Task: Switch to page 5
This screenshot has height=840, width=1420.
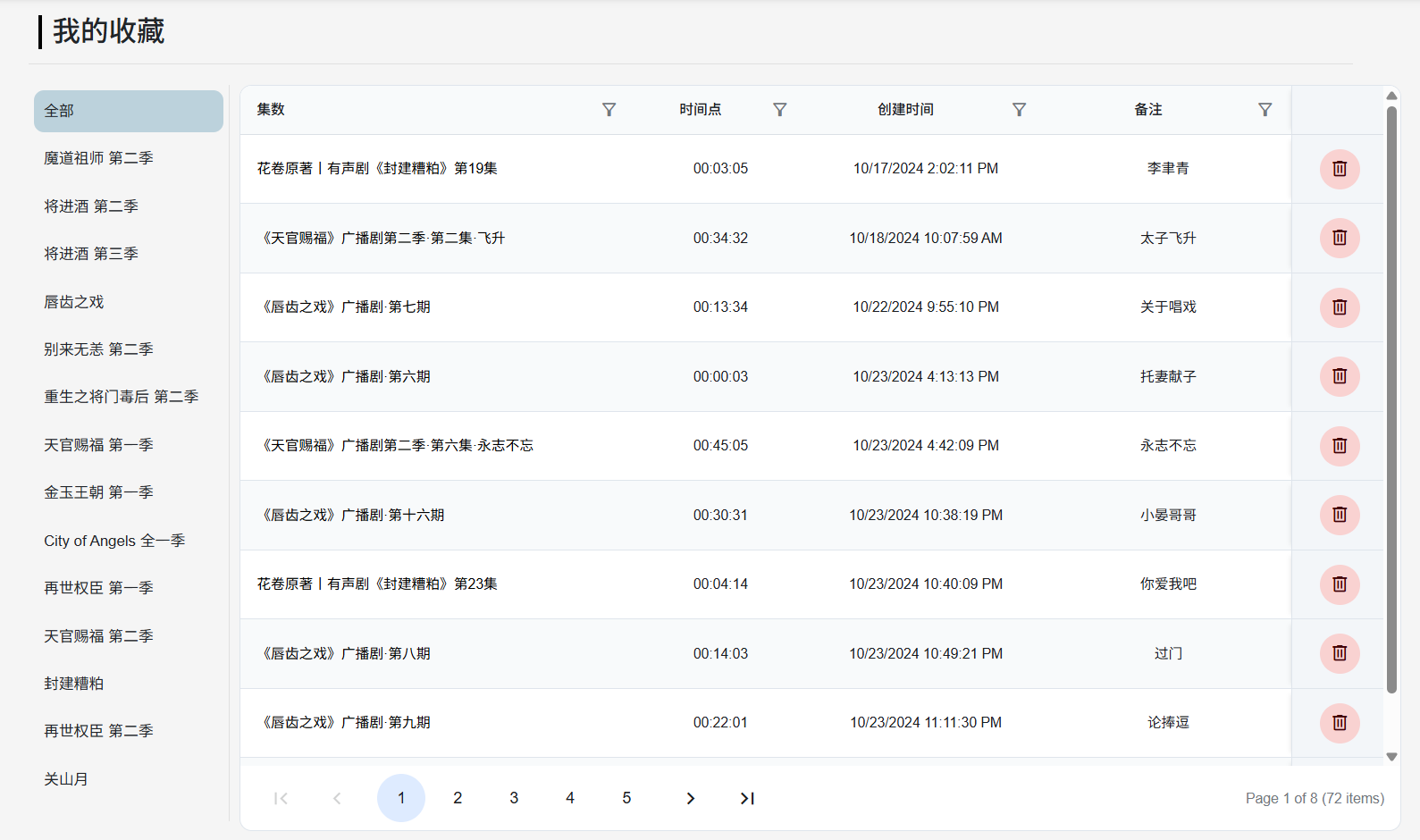Action: [x=626, y=798]
